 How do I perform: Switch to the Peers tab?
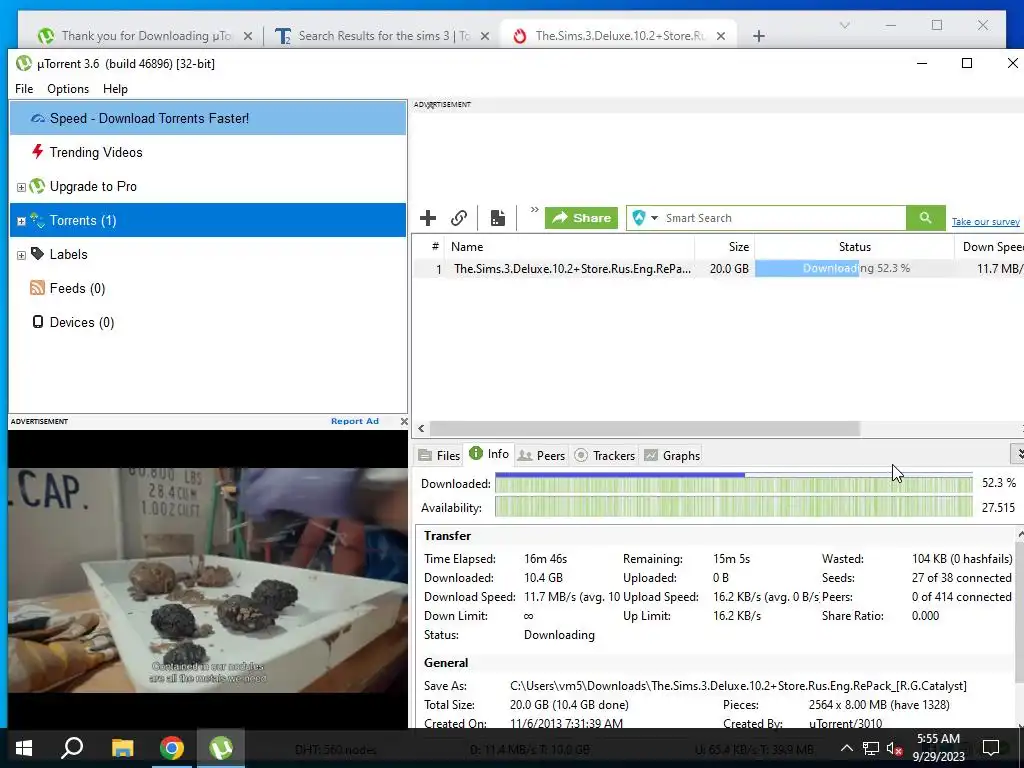(x=541, y=455)
